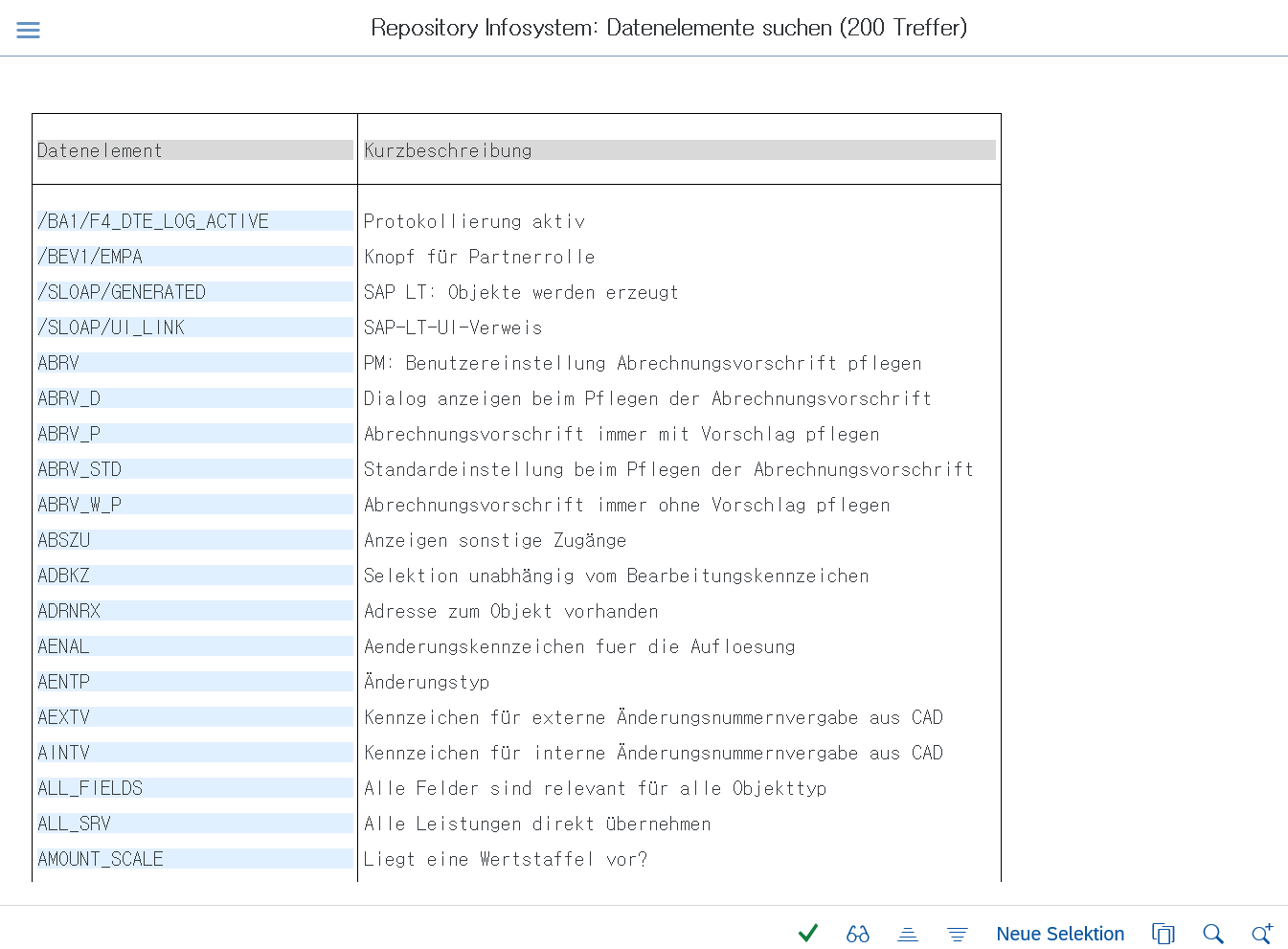Click 'Aenderungskennzeichen fuer die Aufloesung'
Screen dimensions: 1288x949
pyautogui.click(x=579, y=646)
